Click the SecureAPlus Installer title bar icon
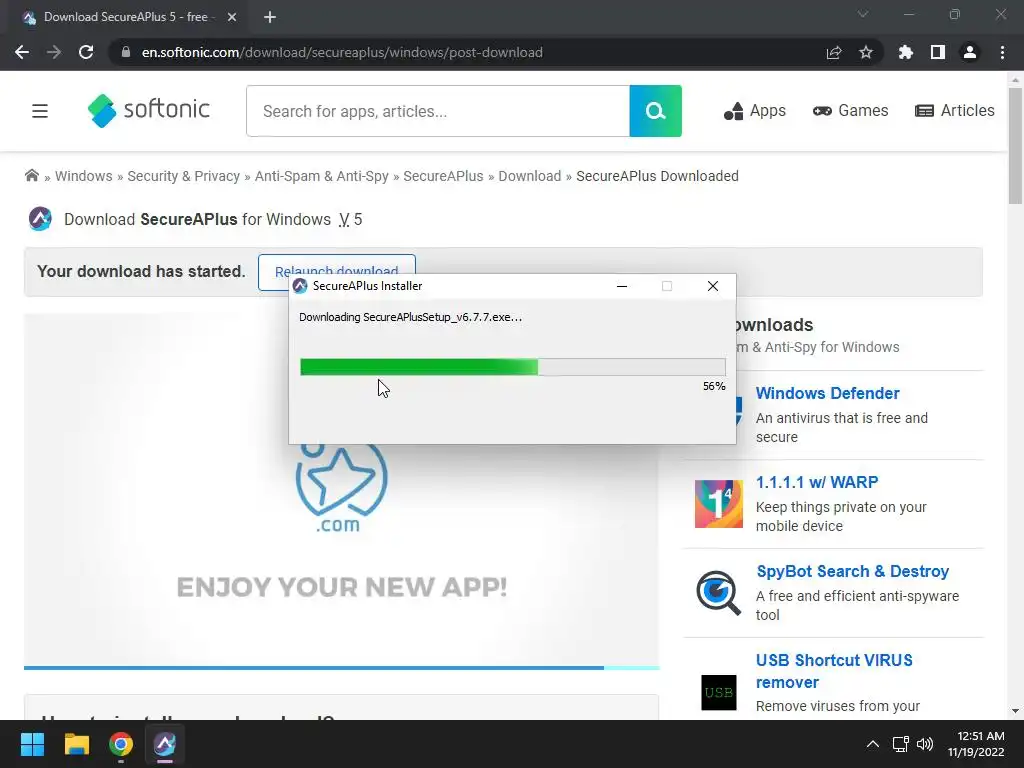Viewport: 1024px width, 768px height. point(300,286)
